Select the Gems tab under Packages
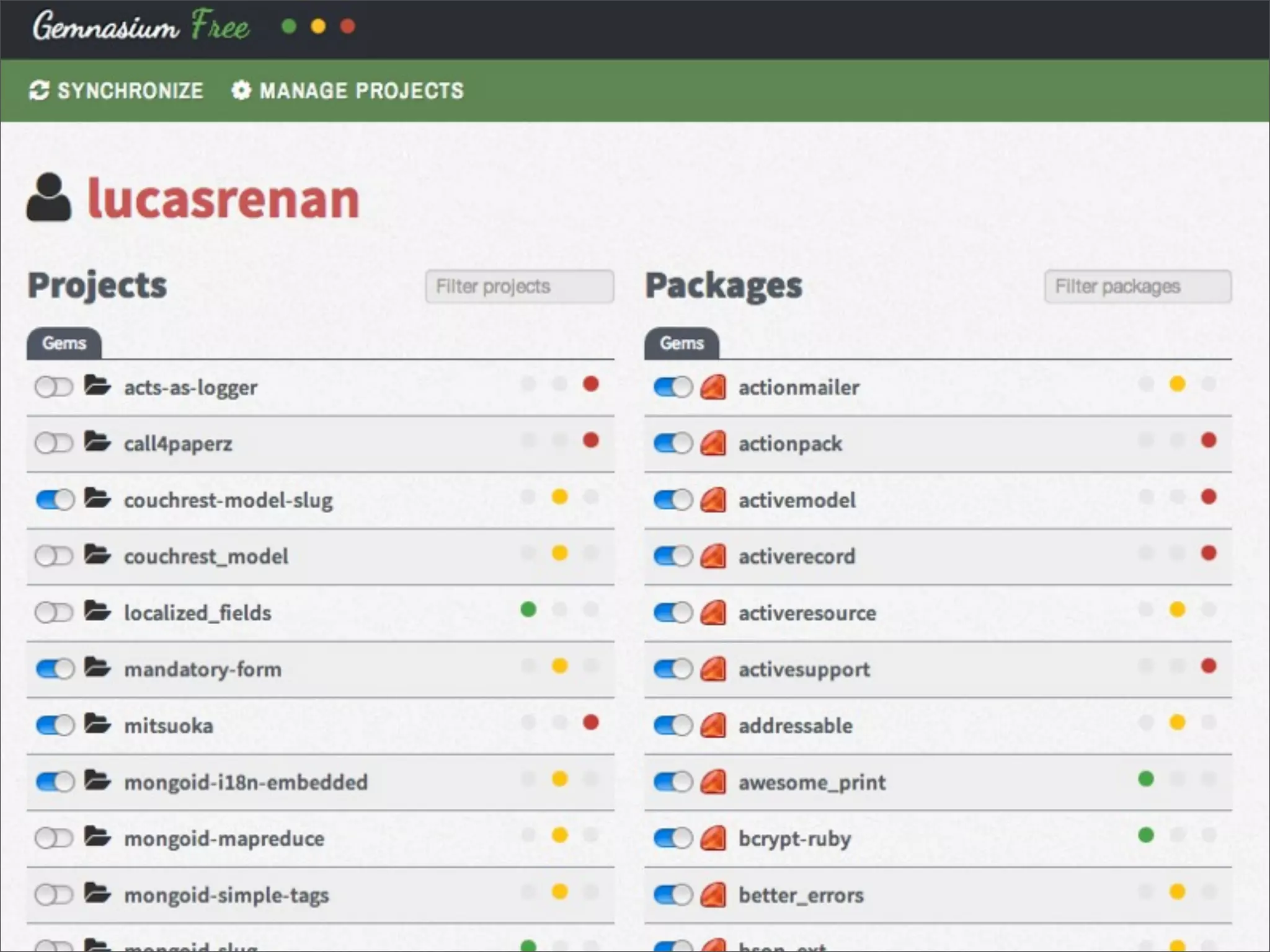The height and width of the screenshot is (952, 1270). (x=682, y=343)
